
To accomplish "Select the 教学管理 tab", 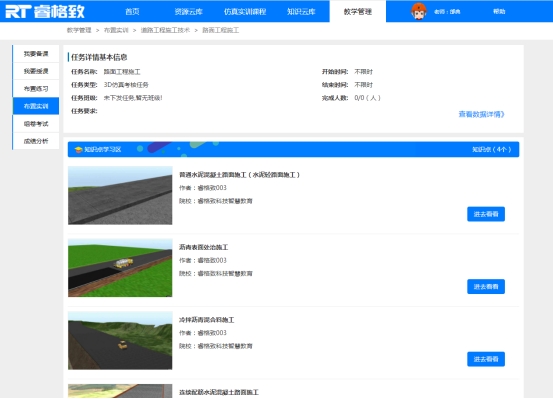I will [358, 12].
